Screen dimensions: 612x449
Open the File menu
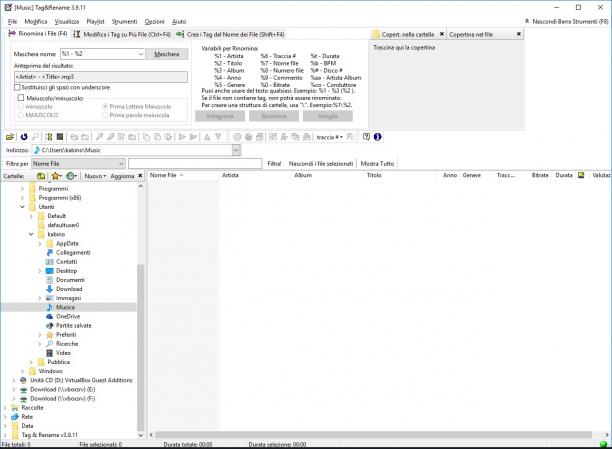(12, 21)
